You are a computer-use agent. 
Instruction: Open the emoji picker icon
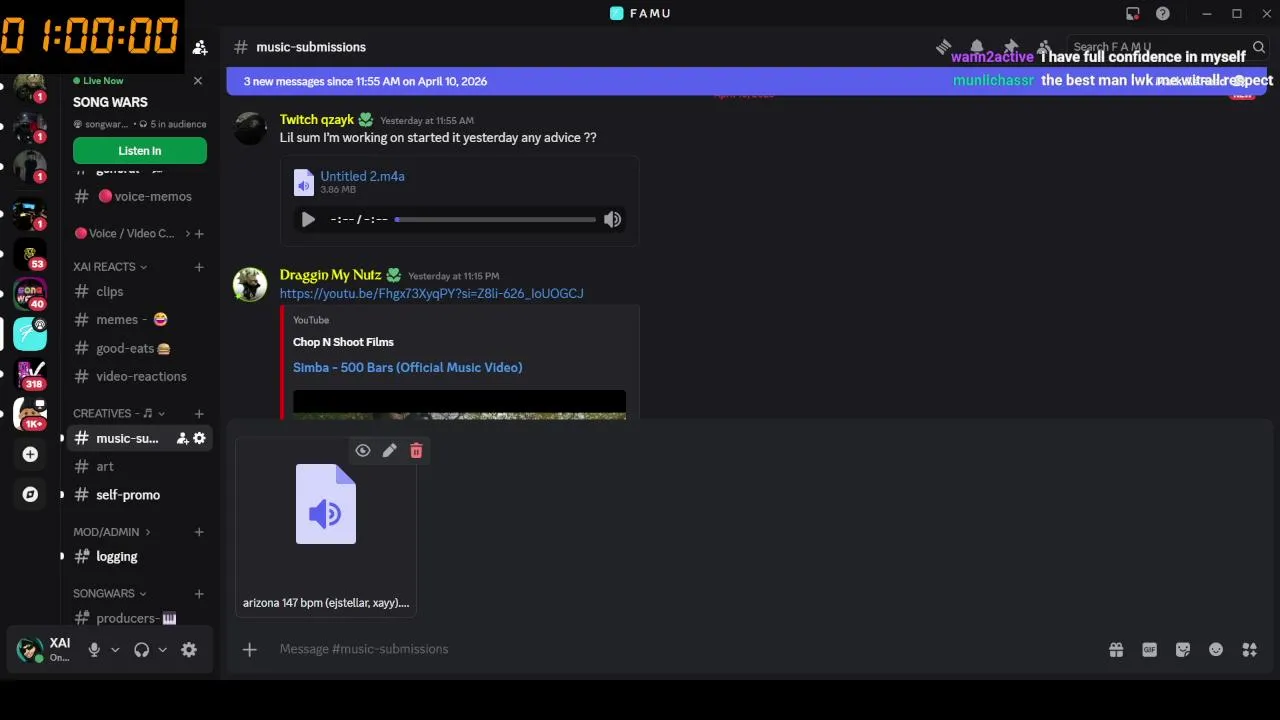pos(1216,650)
